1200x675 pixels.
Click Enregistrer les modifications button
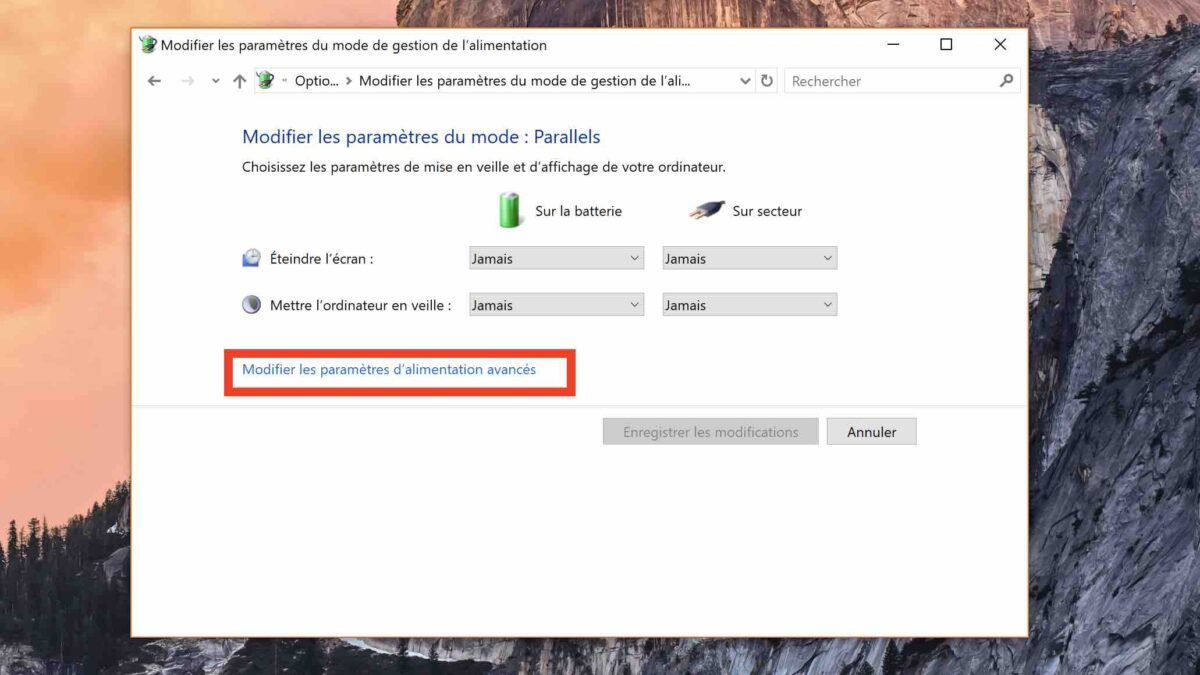click(711, 432)
